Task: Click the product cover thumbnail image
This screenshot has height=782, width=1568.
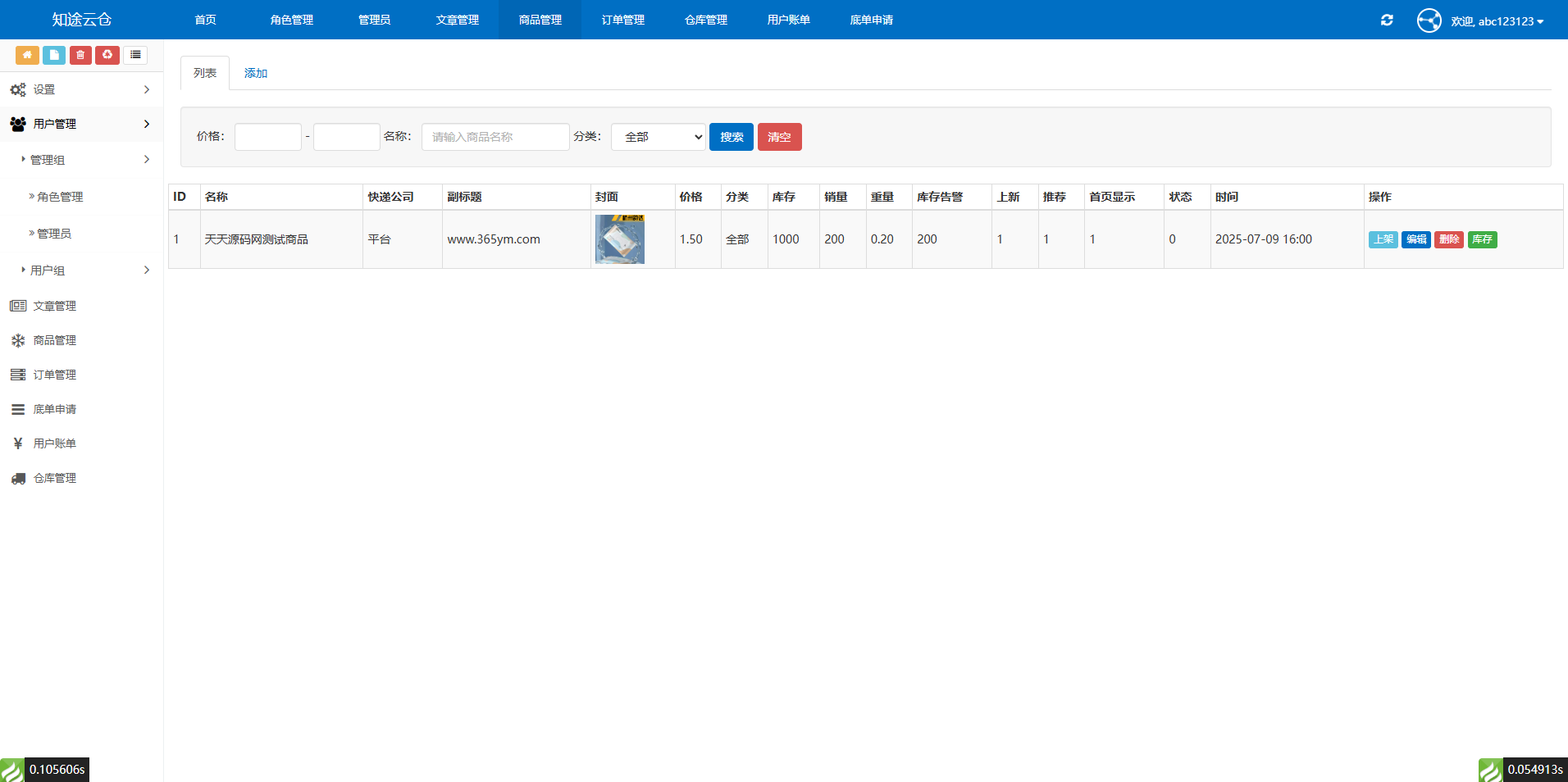Action: (619, 239)
